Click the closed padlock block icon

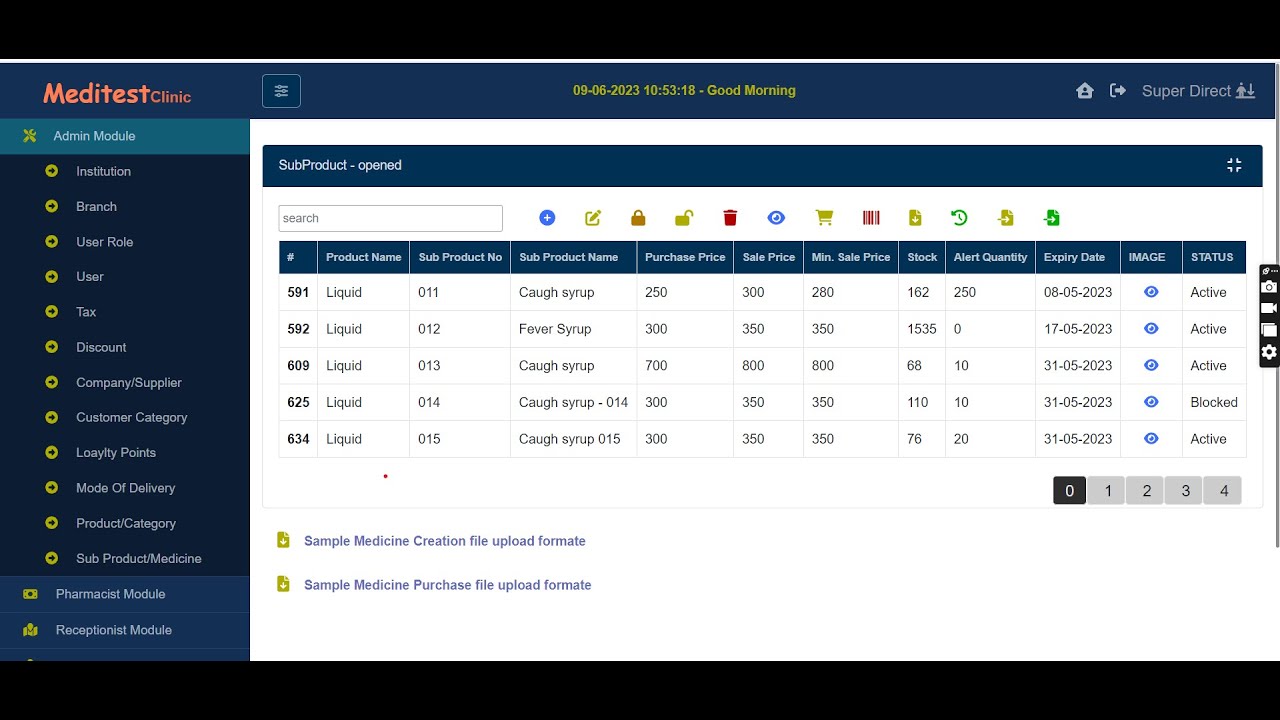coord(638,218)
